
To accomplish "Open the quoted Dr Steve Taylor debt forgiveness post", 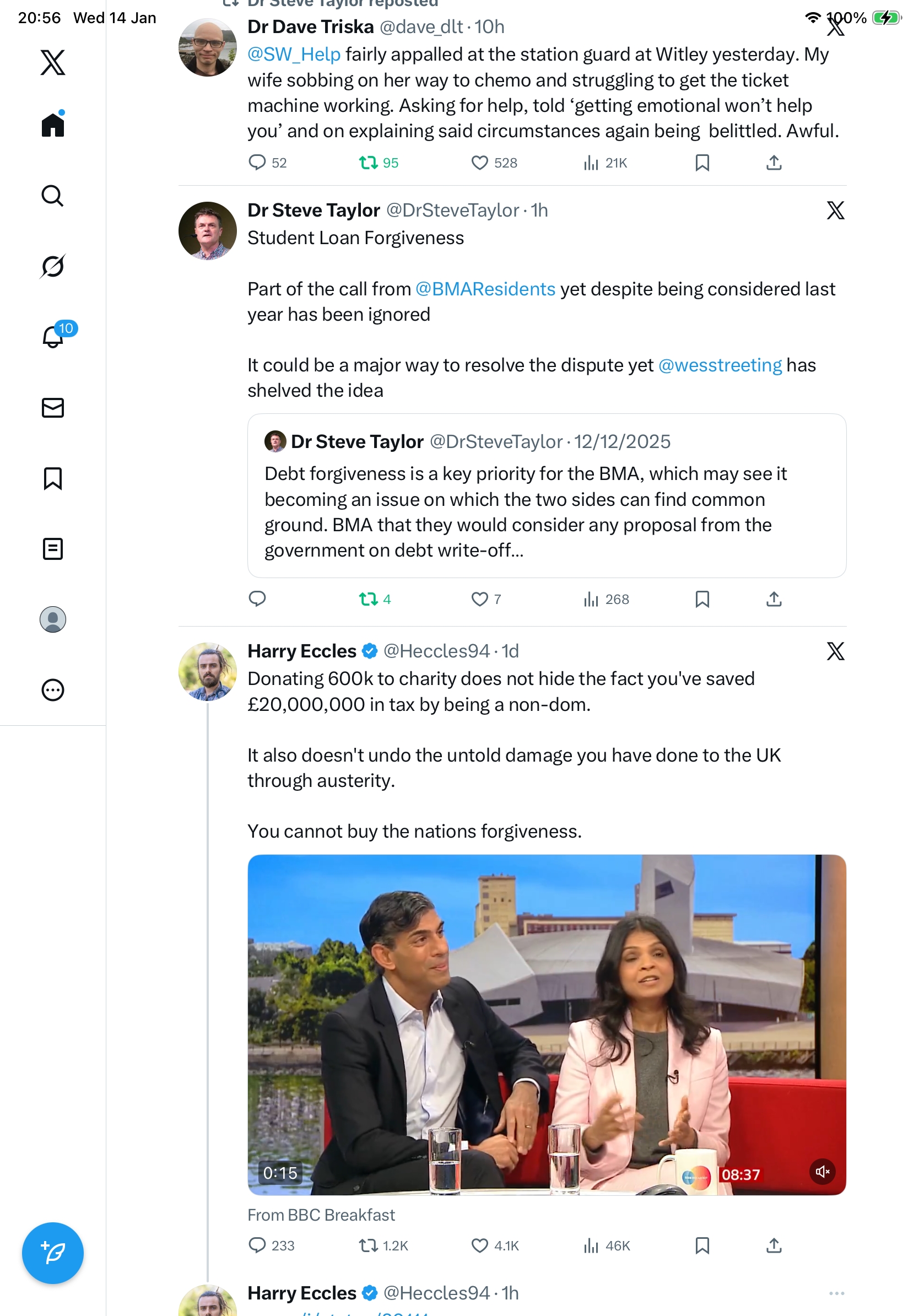I will click(547, 496).
